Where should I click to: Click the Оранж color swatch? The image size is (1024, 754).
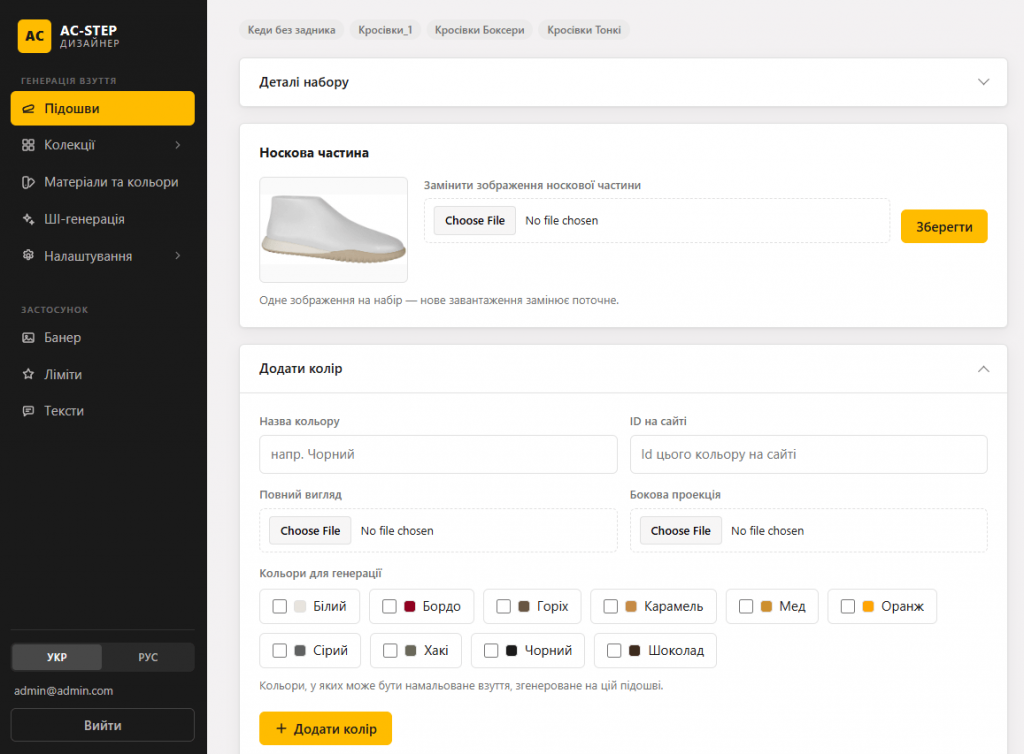(868, 606)
